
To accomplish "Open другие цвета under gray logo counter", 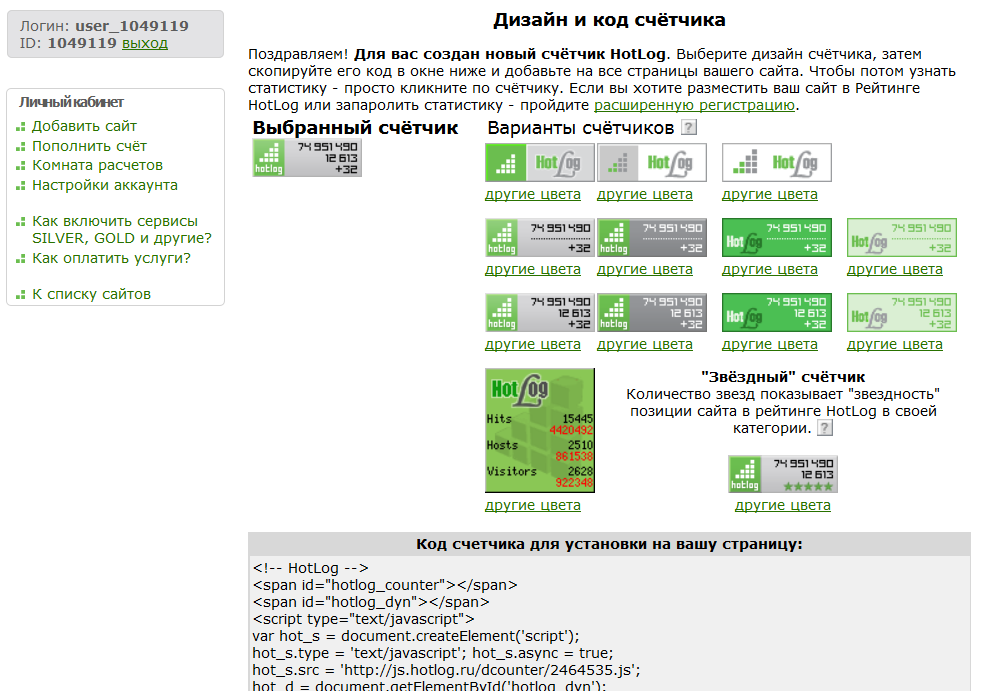I will point(645,195).
